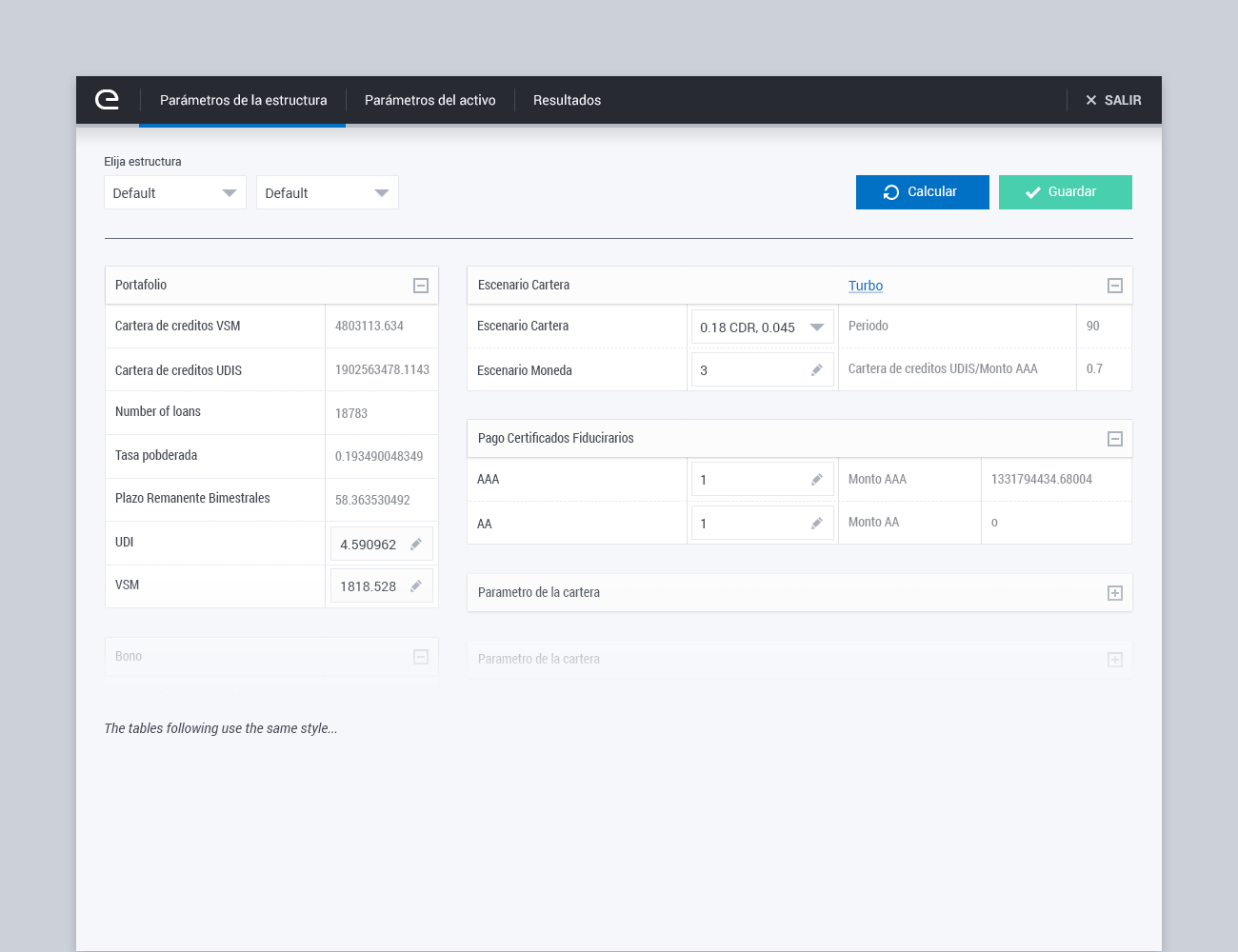The width and height of the screenshot is (1238, 952).
Task: Click the Periodo value 90
Action: tap(1093, 326)
